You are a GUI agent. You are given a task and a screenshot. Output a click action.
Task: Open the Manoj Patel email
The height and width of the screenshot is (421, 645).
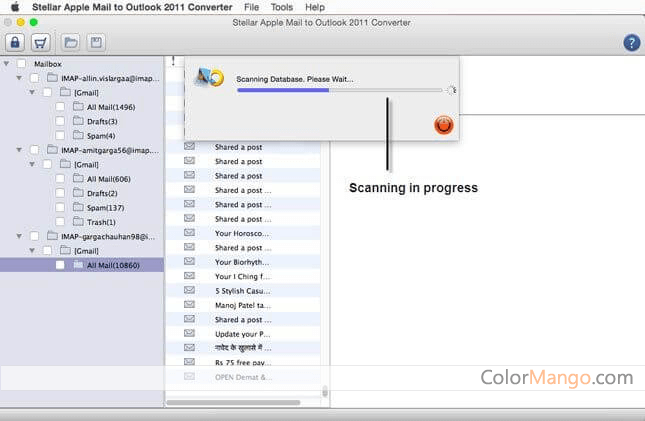(x=239, y=305)
